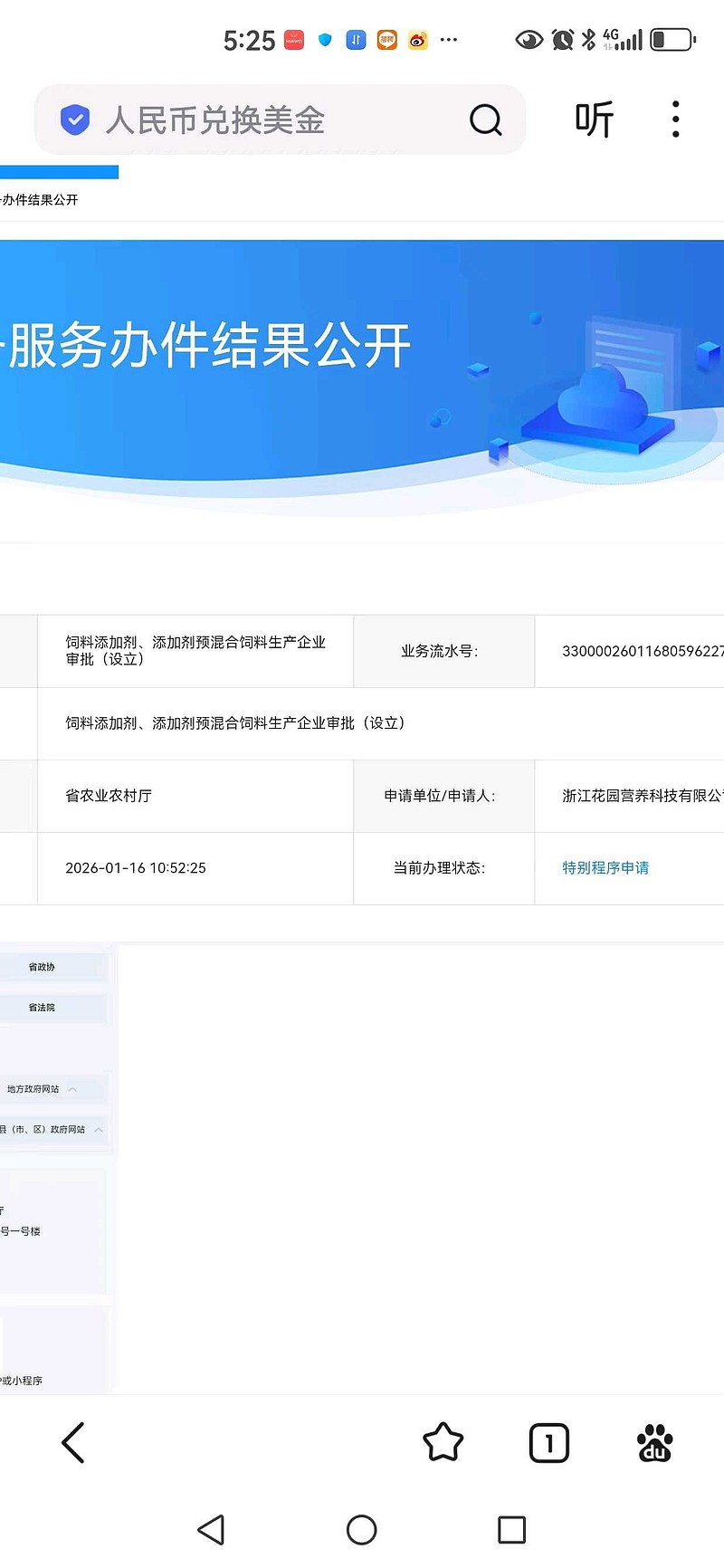724x1568 pixels.
Task: Tap the 当前办理状态 label cell
Action: (x=443, y=868)
